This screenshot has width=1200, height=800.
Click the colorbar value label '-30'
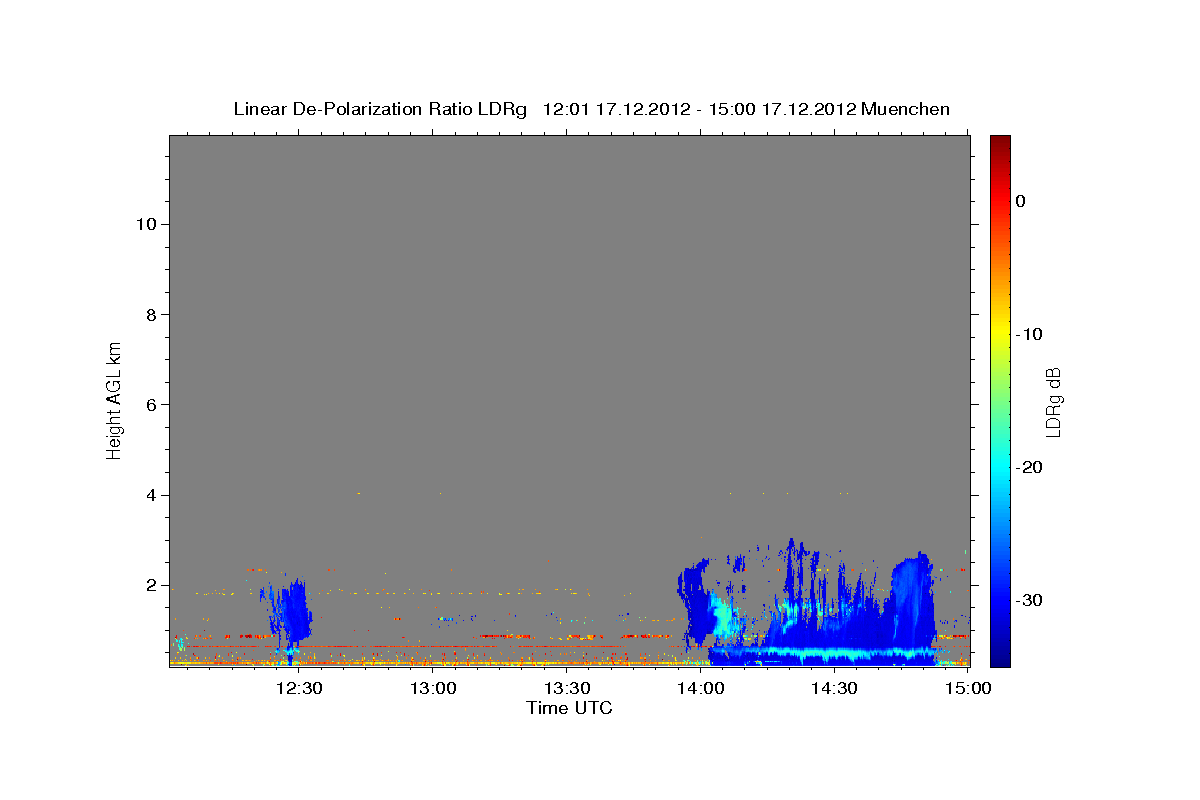(x=1030, y=600)
